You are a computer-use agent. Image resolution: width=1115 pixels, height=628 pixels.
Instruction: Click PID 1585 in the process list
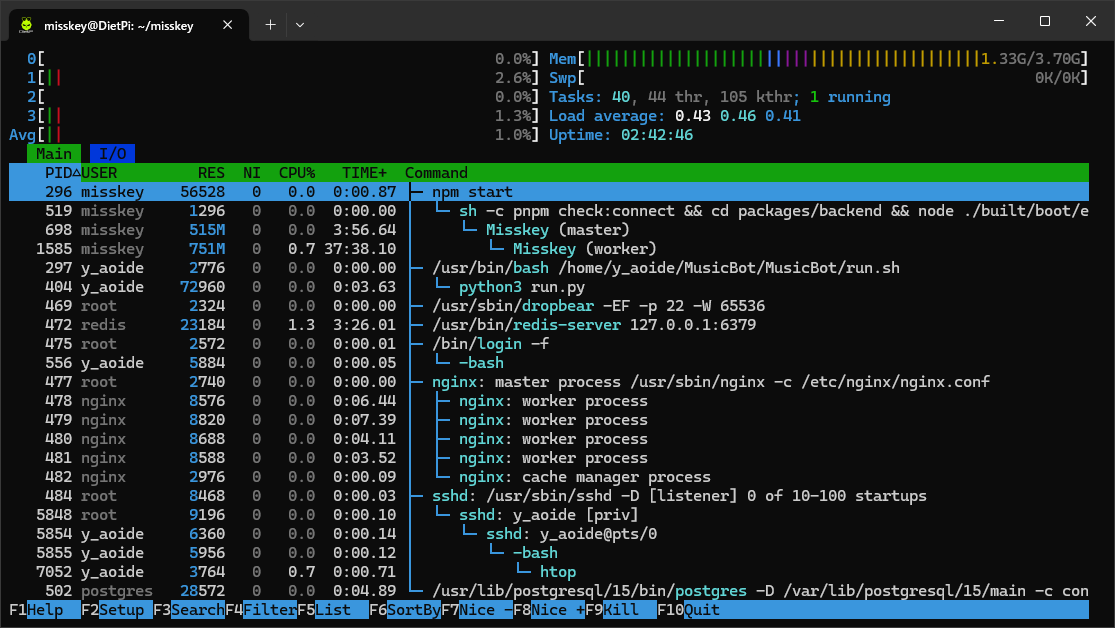(54, 249)
